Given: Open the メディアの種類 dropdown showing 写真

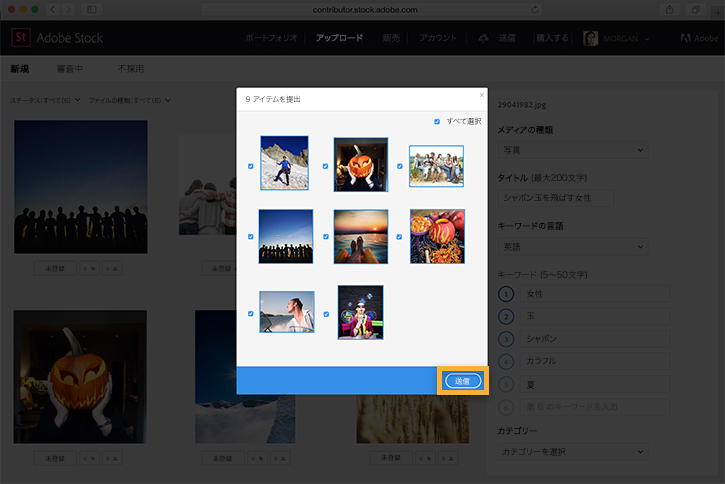Looking at the screenshot, I should pos(573,150).
